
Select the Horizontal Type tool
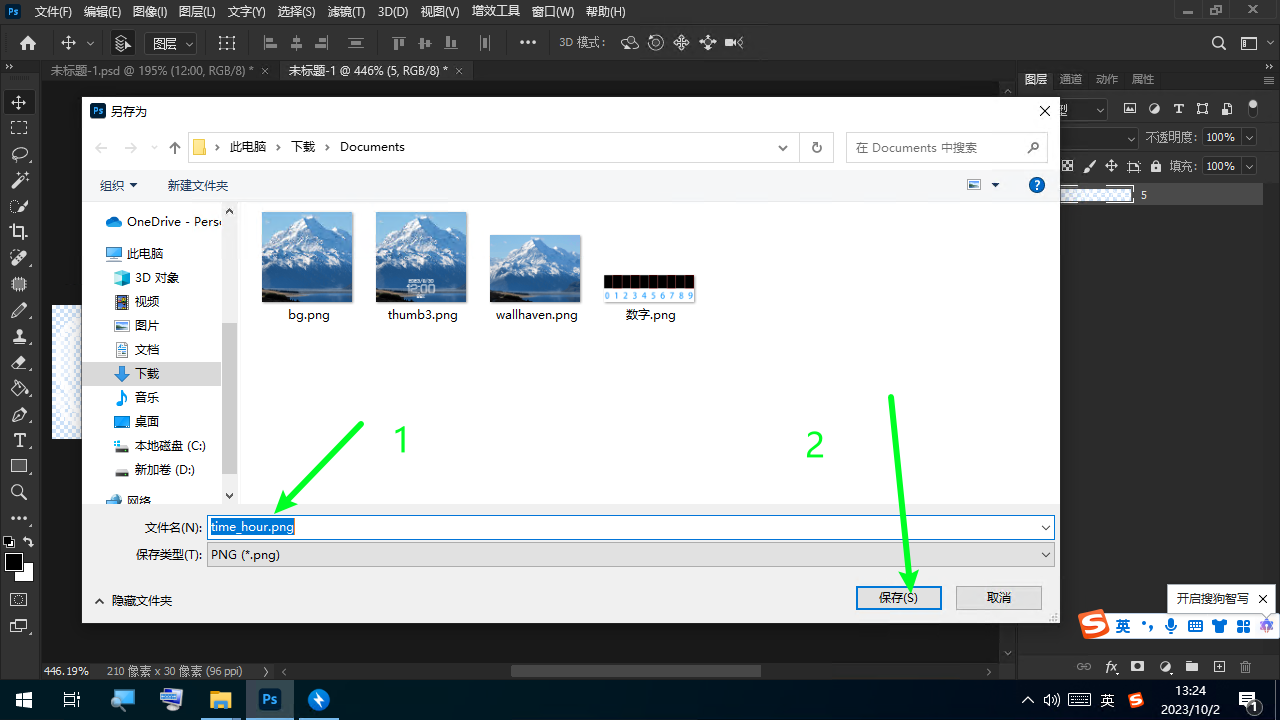[x=19, y=440]
